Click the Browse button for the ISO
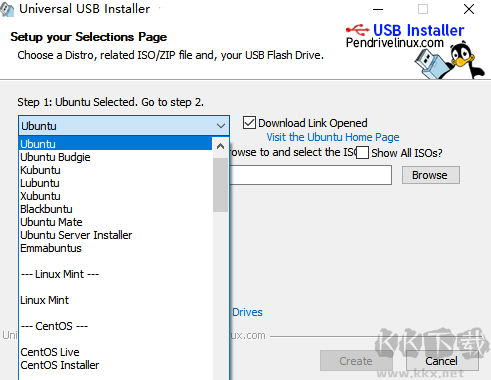 pos(431,175)
